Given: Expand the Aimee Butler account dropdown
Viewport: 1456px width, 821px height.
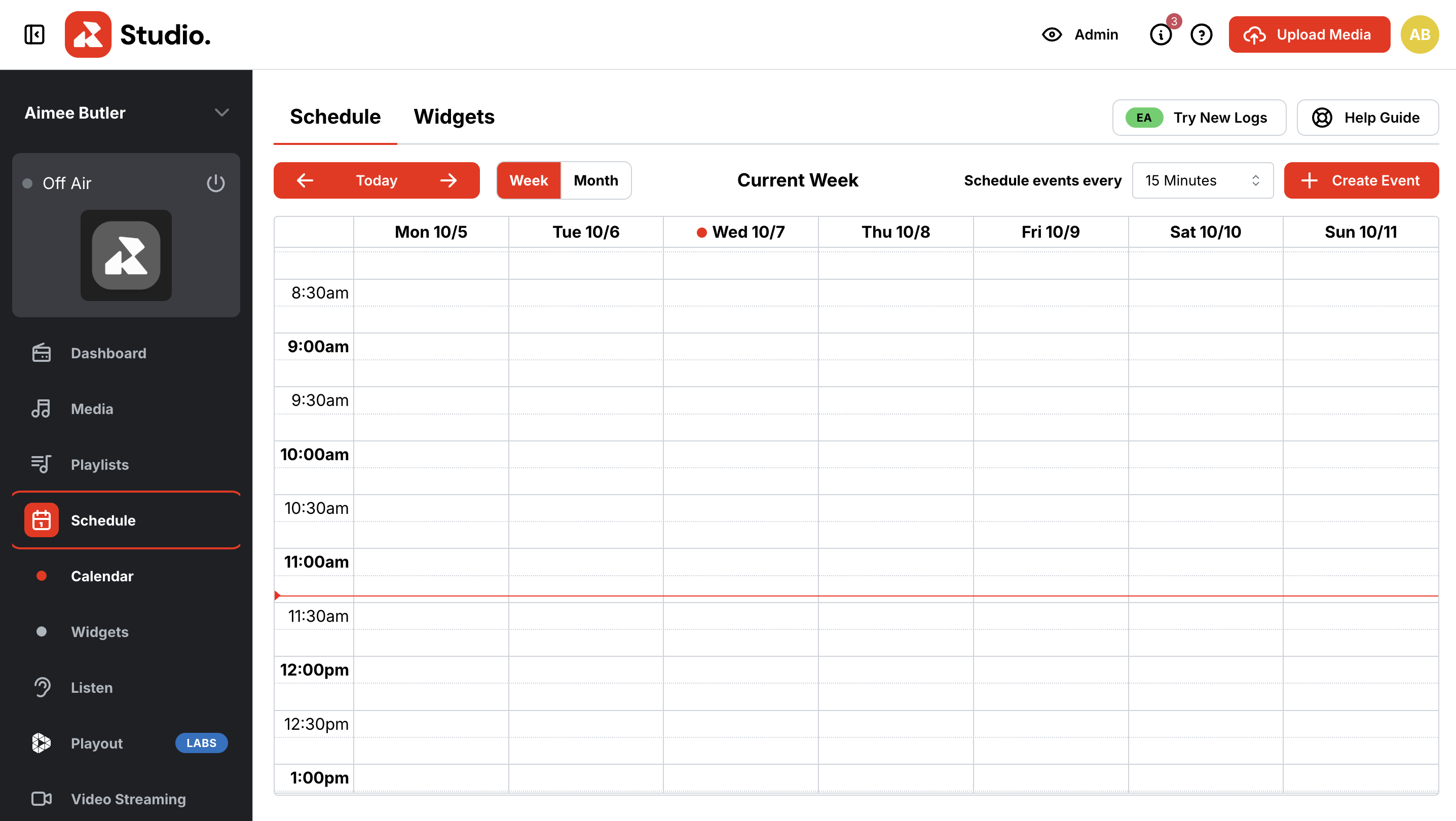Looking at the screenshot, I should click(126, 113).
